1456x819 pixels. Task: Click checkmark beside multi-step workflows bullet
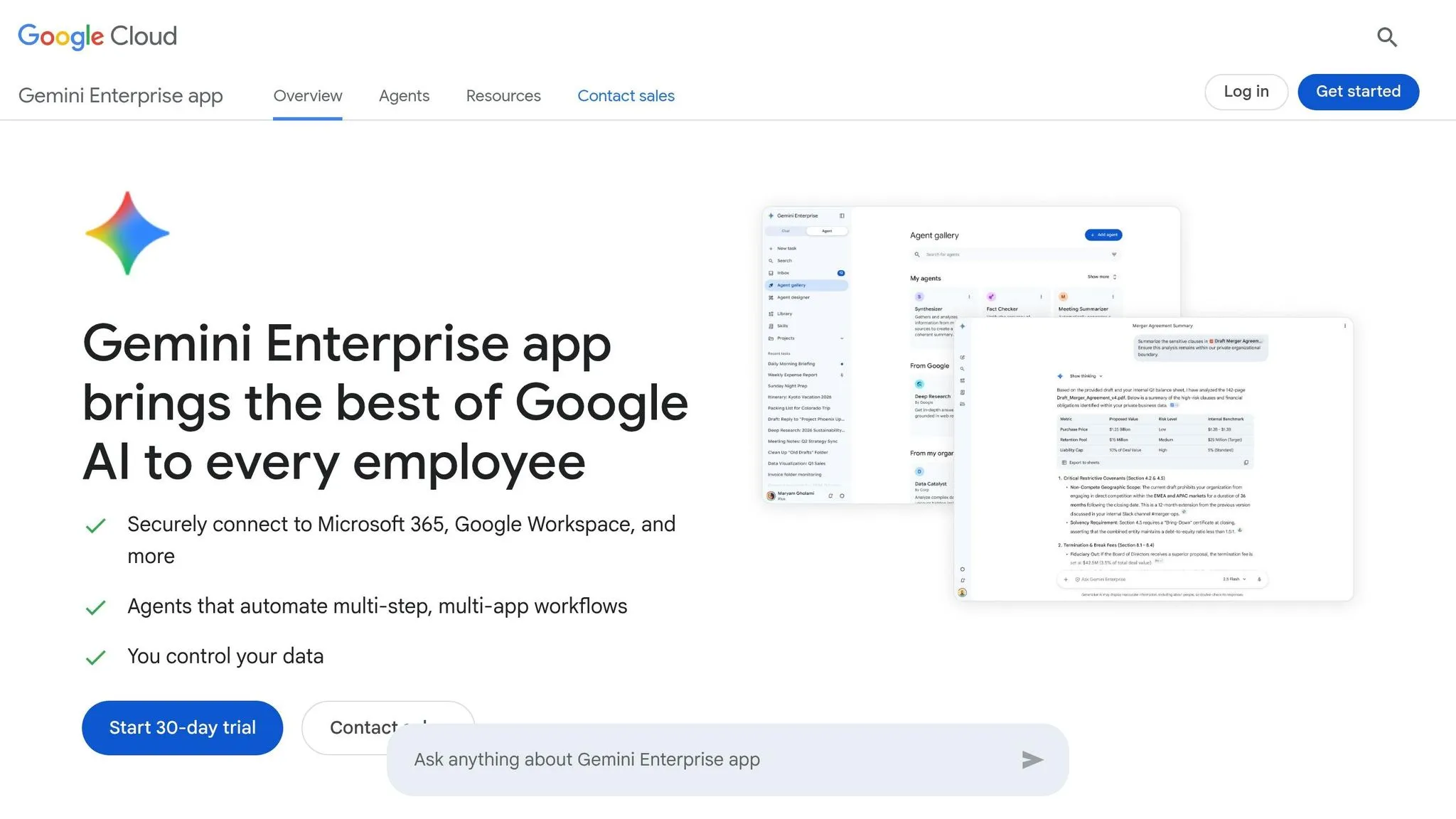click(95, 607)
